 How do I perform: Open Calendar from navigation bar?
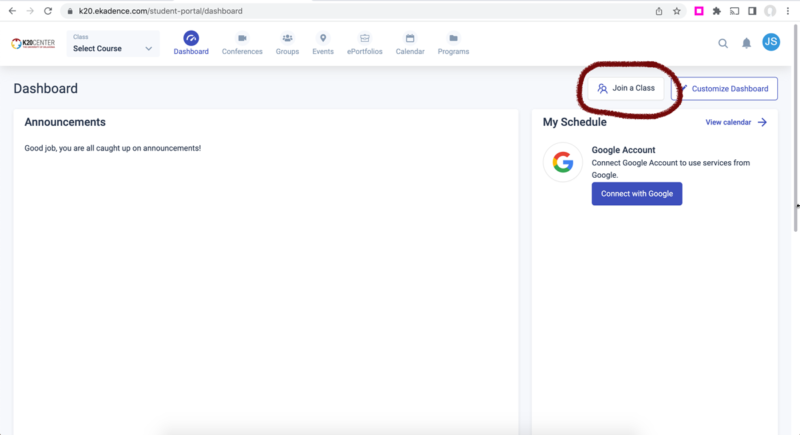coord(410,39)
